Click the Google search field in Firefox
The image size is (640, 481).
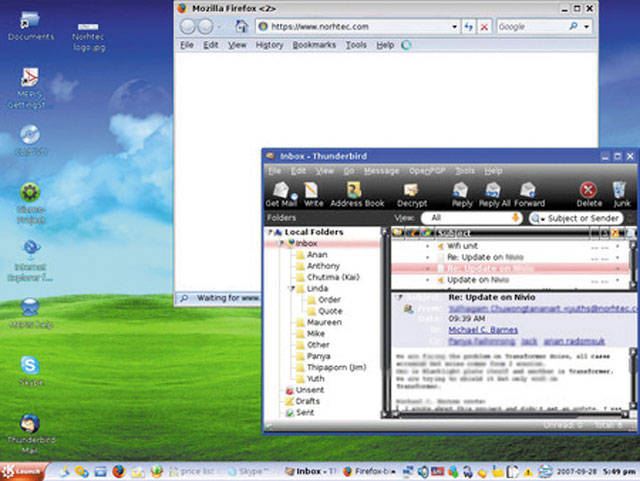(532, 27)
